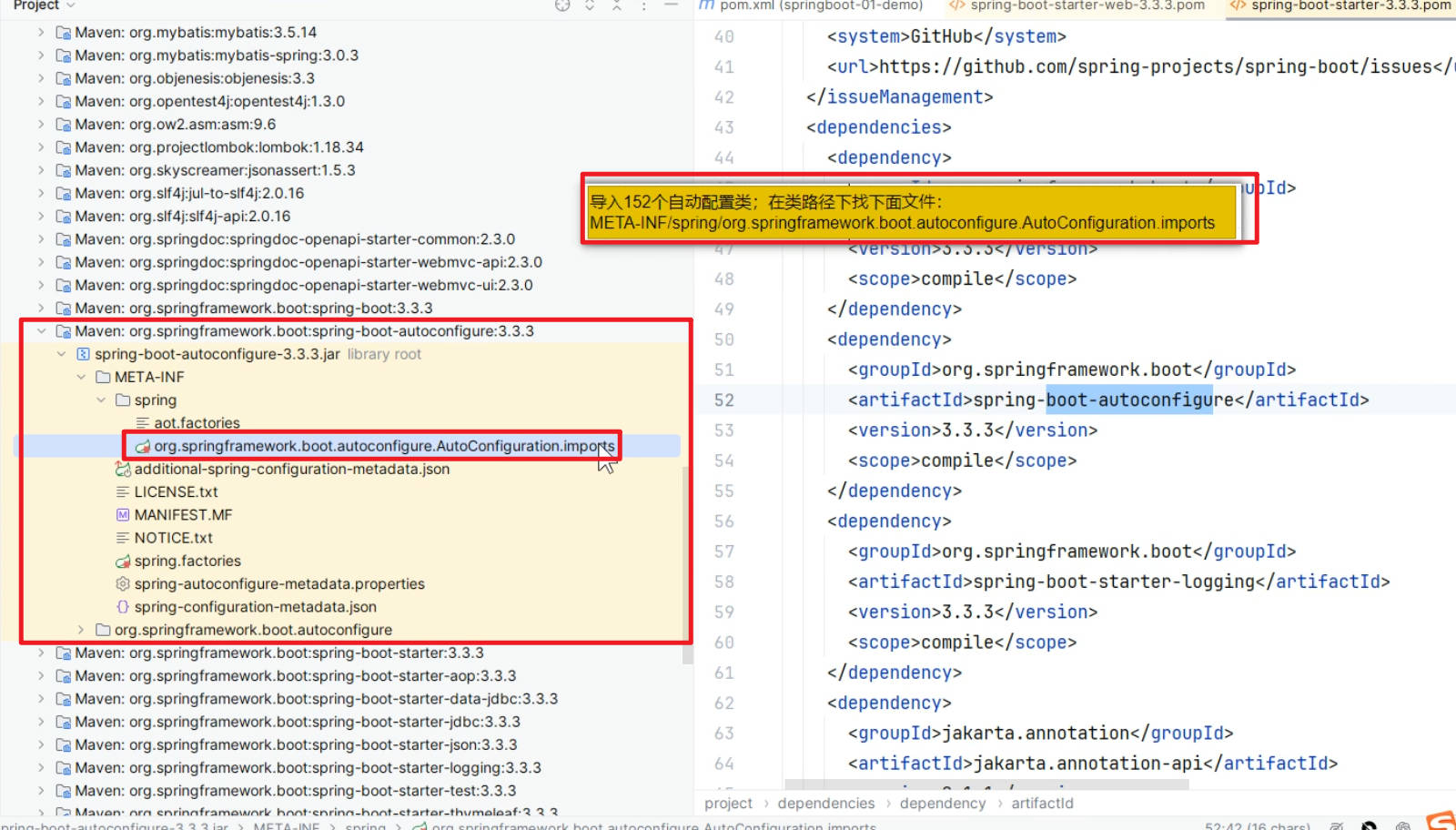Screen dimensions: 1456x830
Task: Click the spring-boot-autoconfigure-3.3.3.jar library icon
Action: pos(83,354)
